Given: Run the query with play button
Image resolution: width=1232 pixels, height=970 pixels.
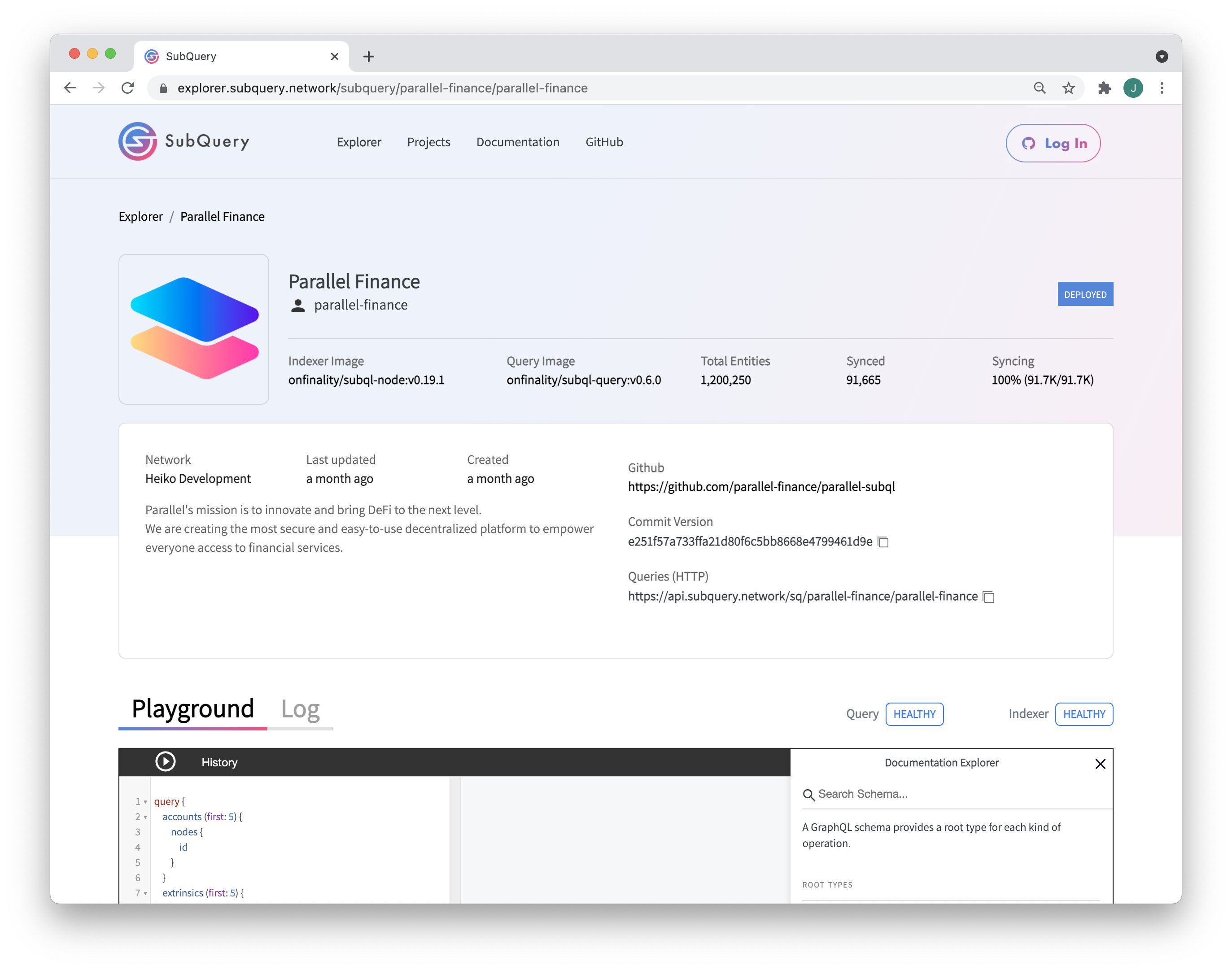Looking at the screenshot, I should tap(165, 761).
